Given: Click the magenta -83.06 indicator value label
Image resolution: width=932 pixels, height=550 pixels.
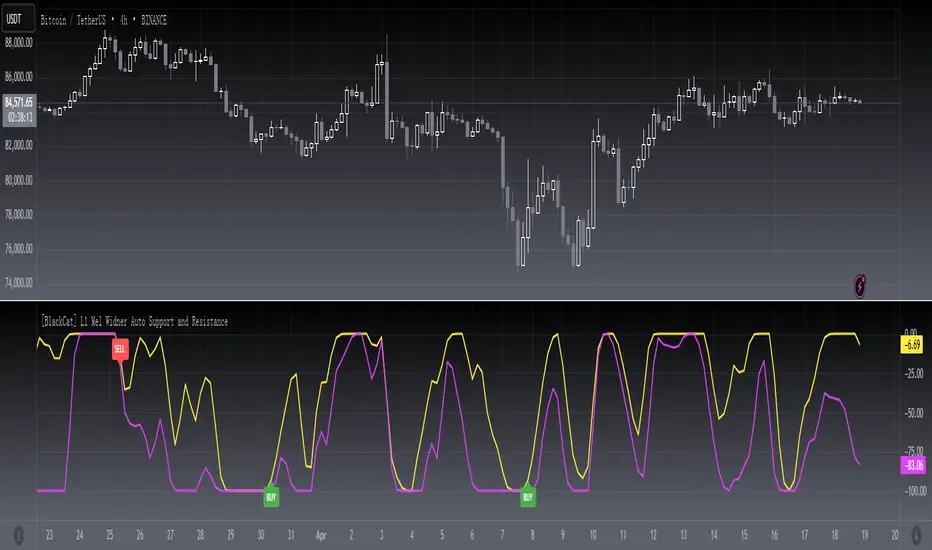Looking at the screenshot, I should pos(910,464).
